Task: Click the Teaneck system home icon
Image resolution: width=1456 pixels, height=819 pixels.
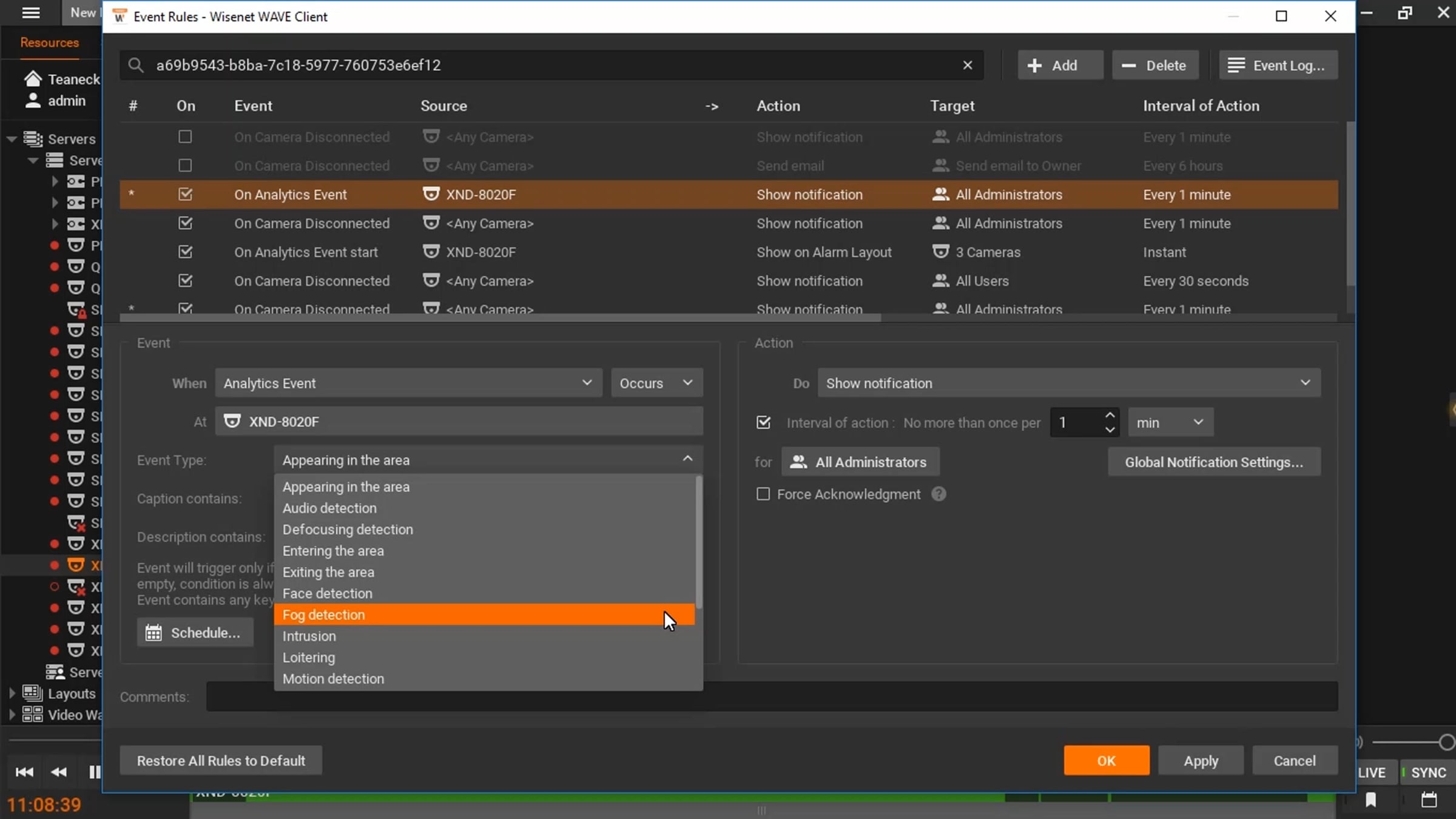Action: tap(33, 79)
